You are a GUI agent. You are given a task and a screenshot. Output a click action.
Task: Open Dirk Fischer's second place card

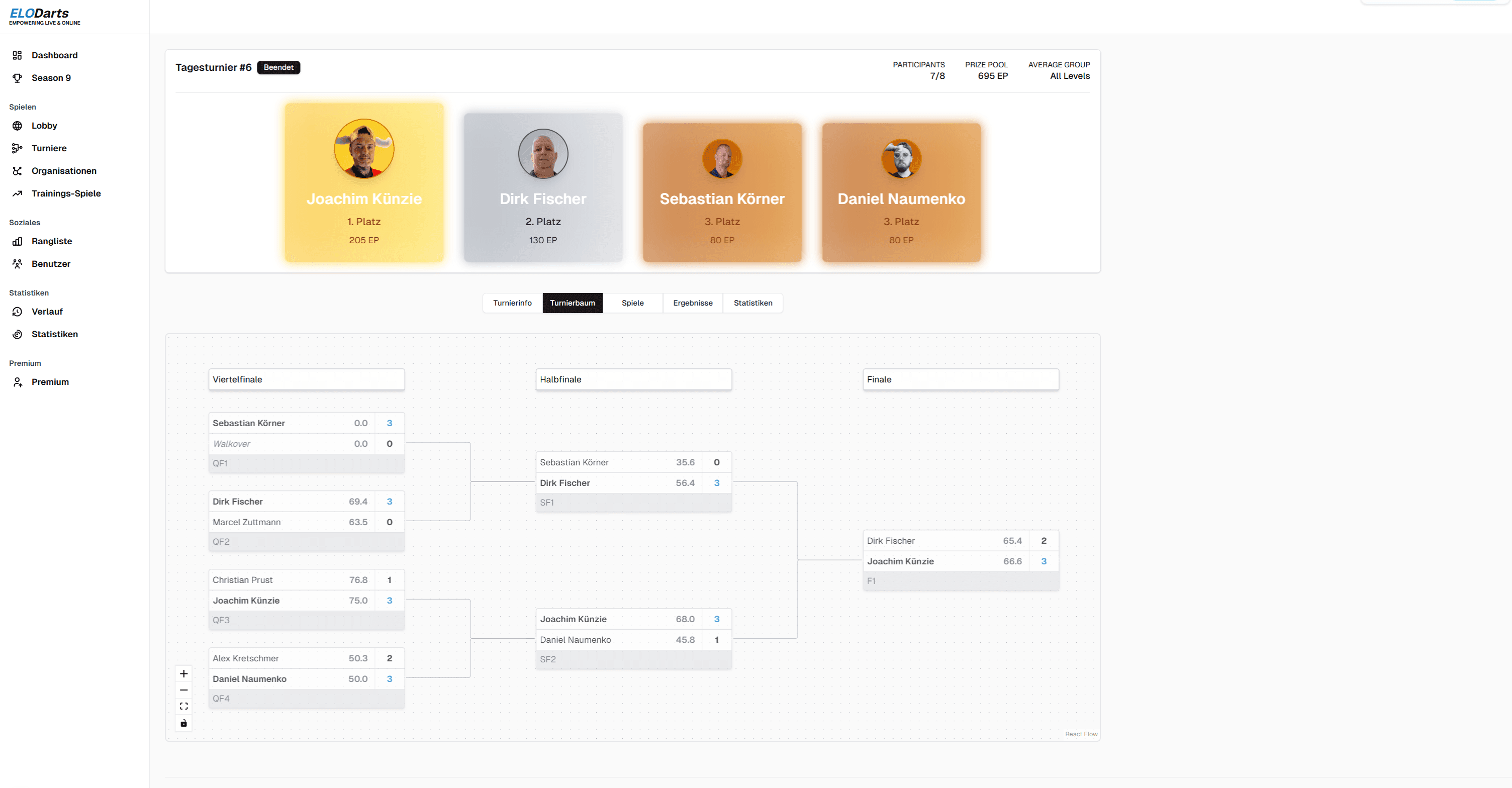point(543,188)
